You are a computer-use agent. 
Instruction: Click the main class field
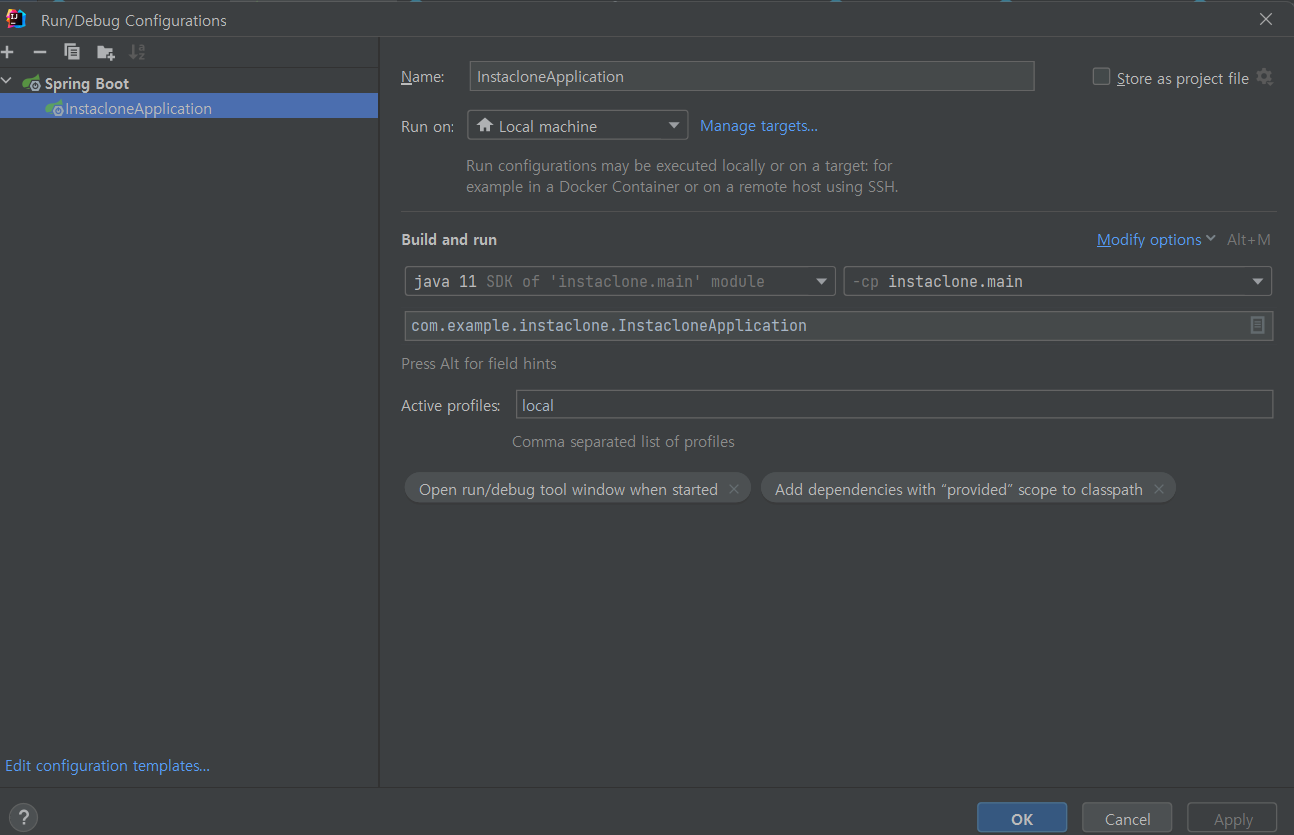(x=838, y=325)
